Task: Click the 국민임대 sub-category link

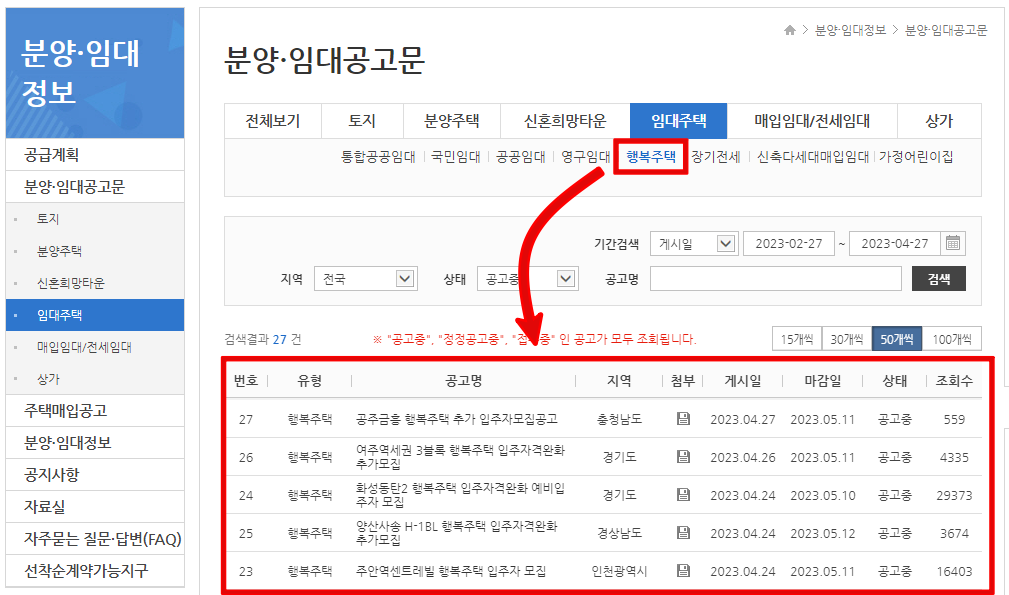Action: [x=456, y=157]
